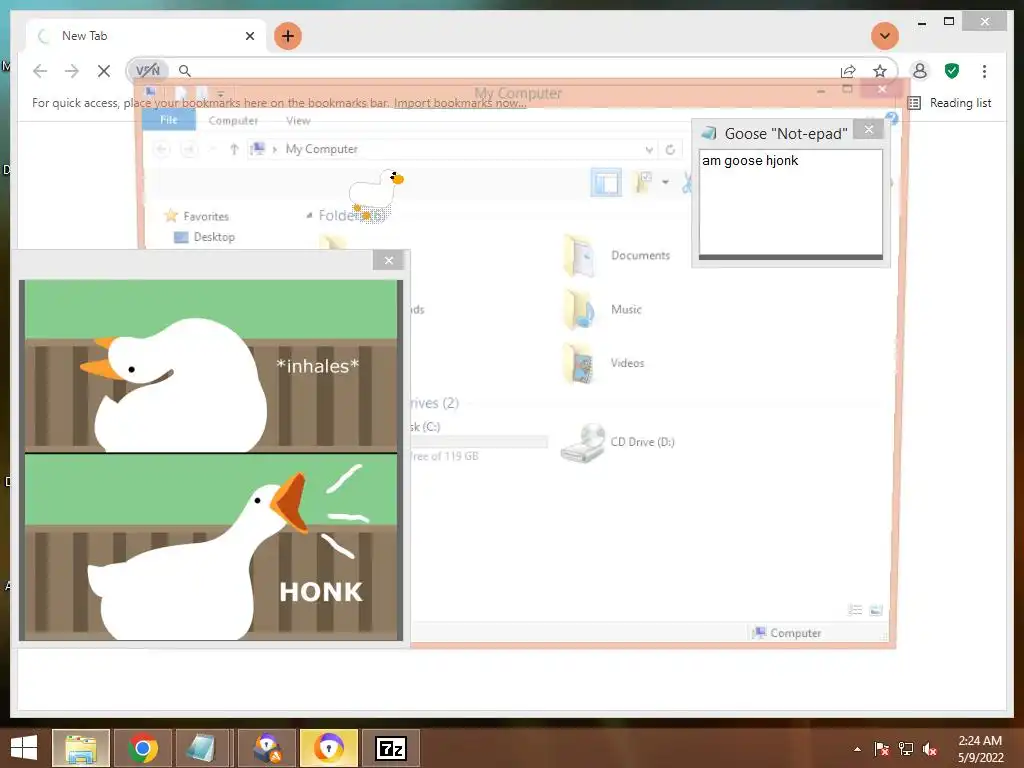
Task: Expand the orange tab search dropdown
Action: [x=885, y=36]
